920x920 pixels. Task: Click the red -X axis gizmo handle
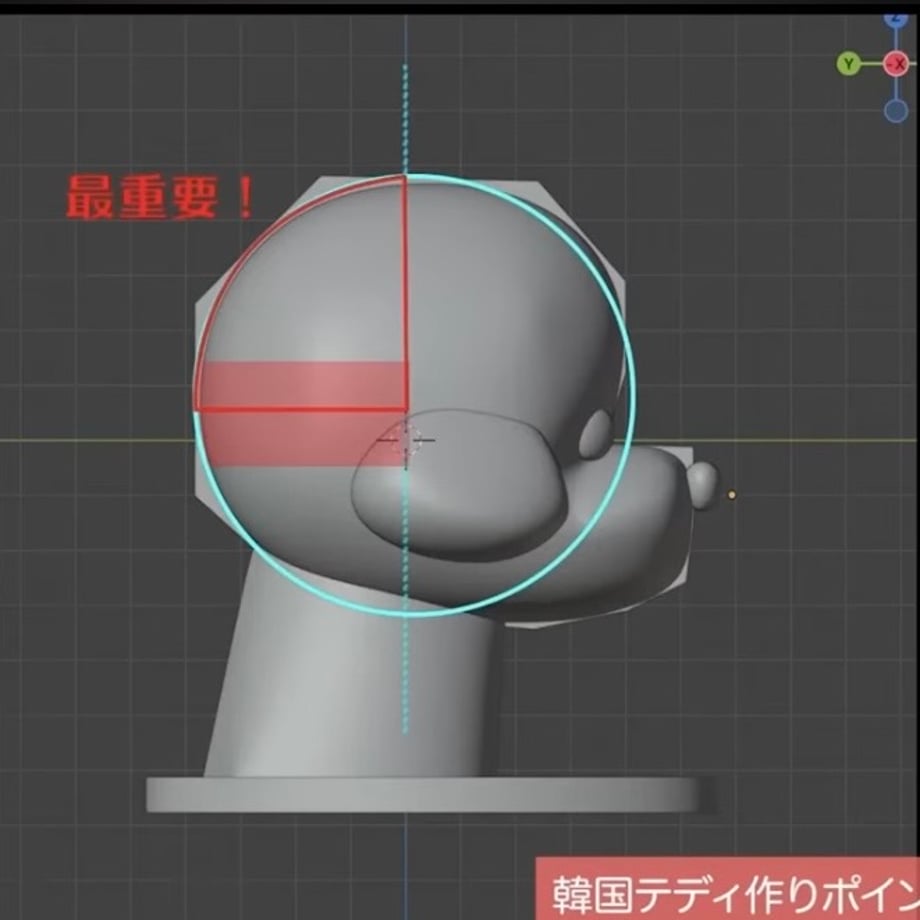click(896, 63)
